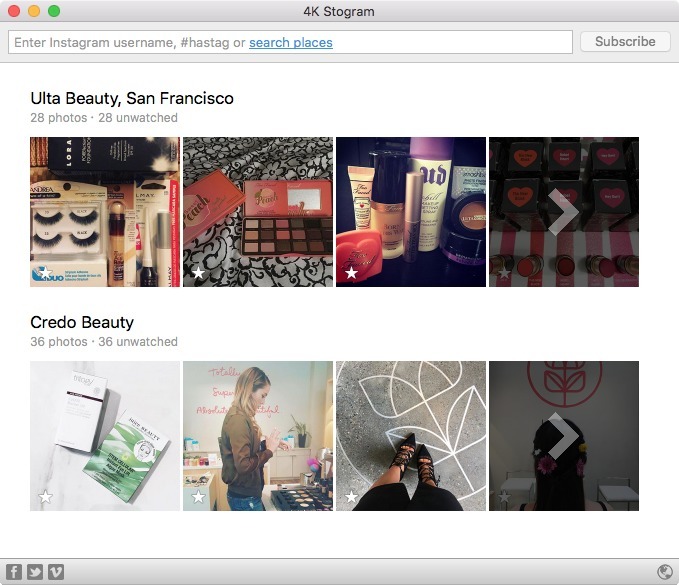679x585 pixels.
Task: Star the Ulta eyelashes and concealer photo
Action: pos(45,273)
